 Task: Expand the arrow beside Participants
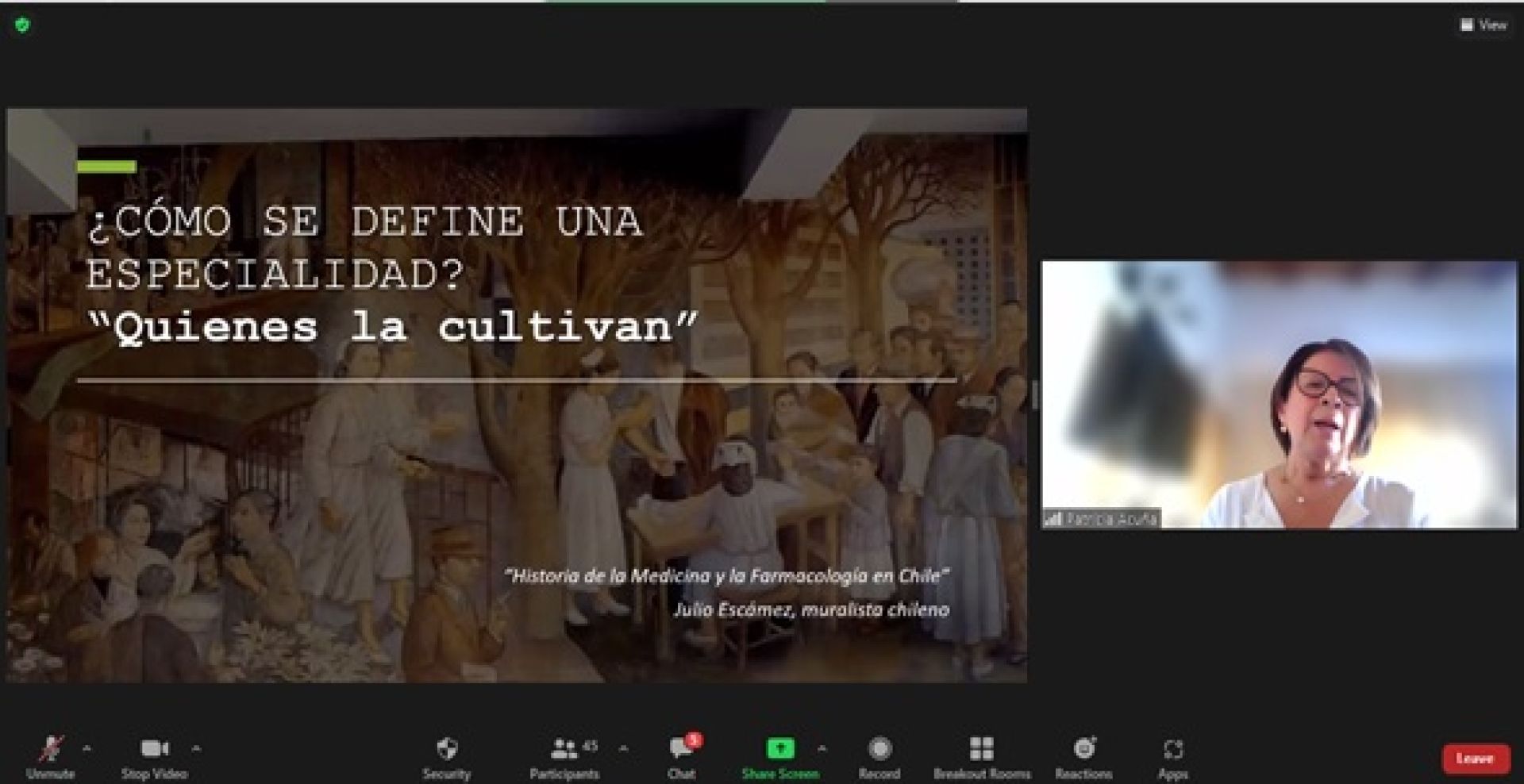(624, 748)
